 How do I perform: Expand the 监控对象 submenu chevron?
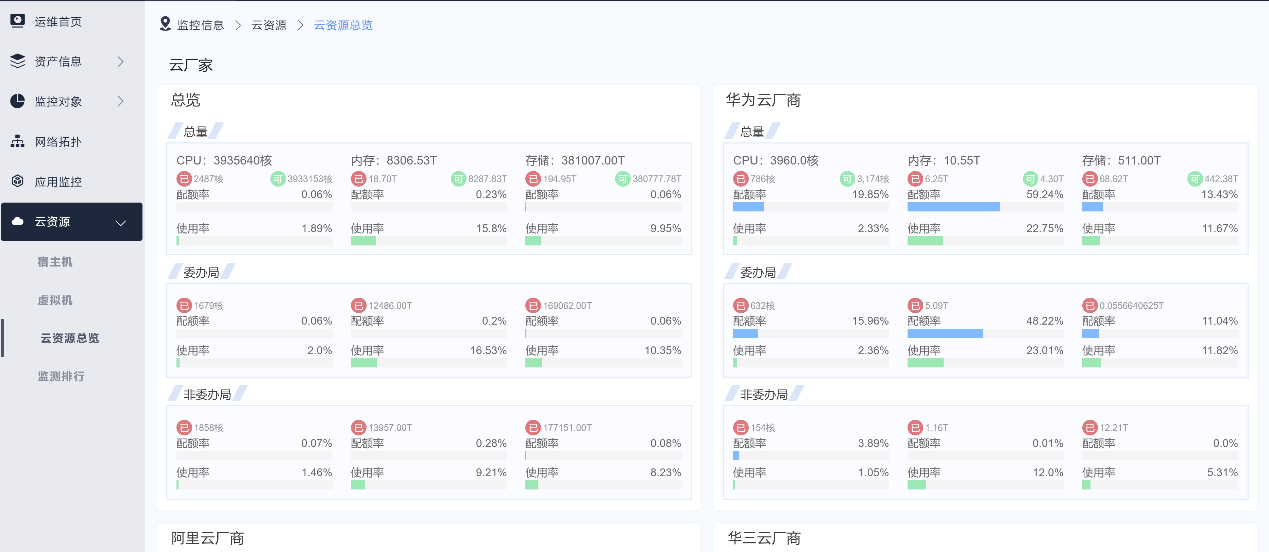point(120,101)
